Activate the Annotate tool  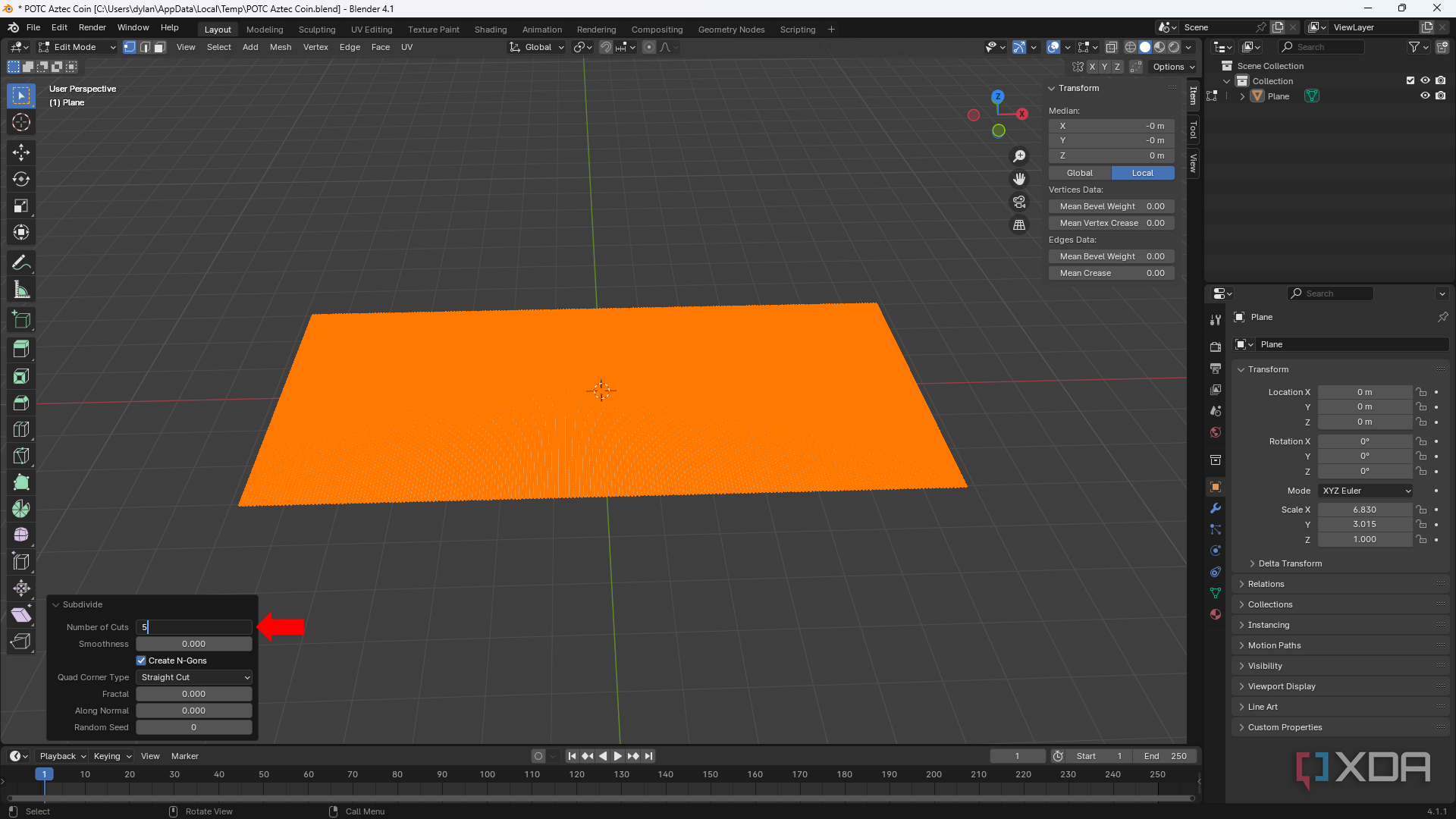[x=20, y=262]
